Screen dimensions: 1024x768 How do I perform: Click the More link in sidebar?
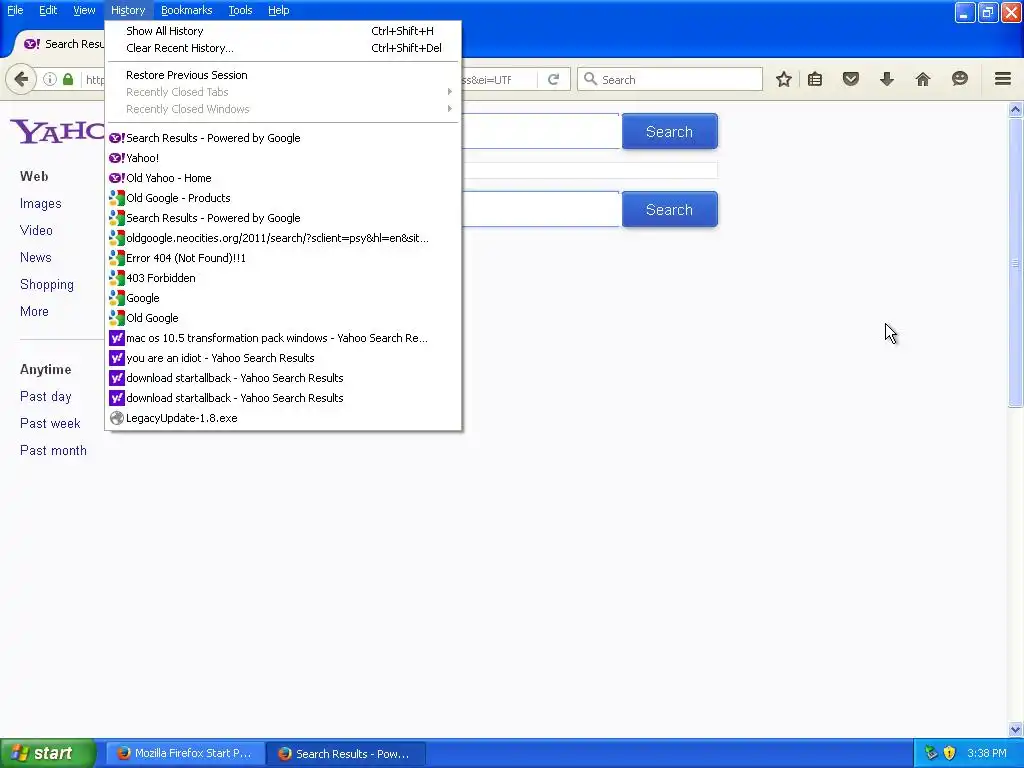[x=34, y=312]
